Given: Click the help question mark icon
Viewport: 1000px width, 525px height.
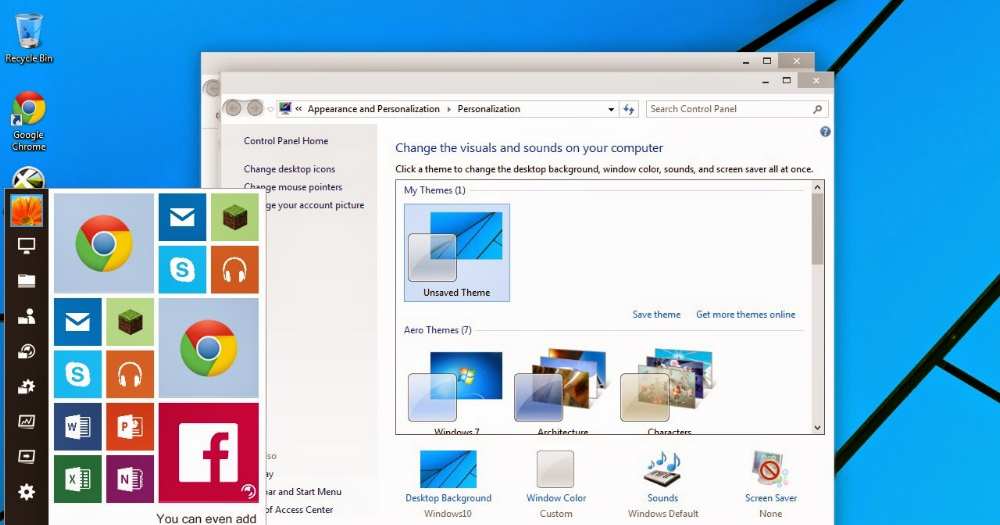Looking at the screenshot, I should point(825,132).
